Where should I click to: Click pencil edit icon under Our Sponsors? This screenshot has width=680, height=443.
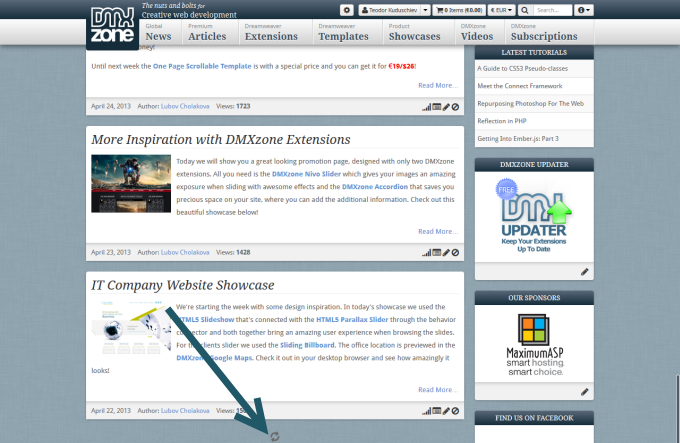tap(585, 392)
